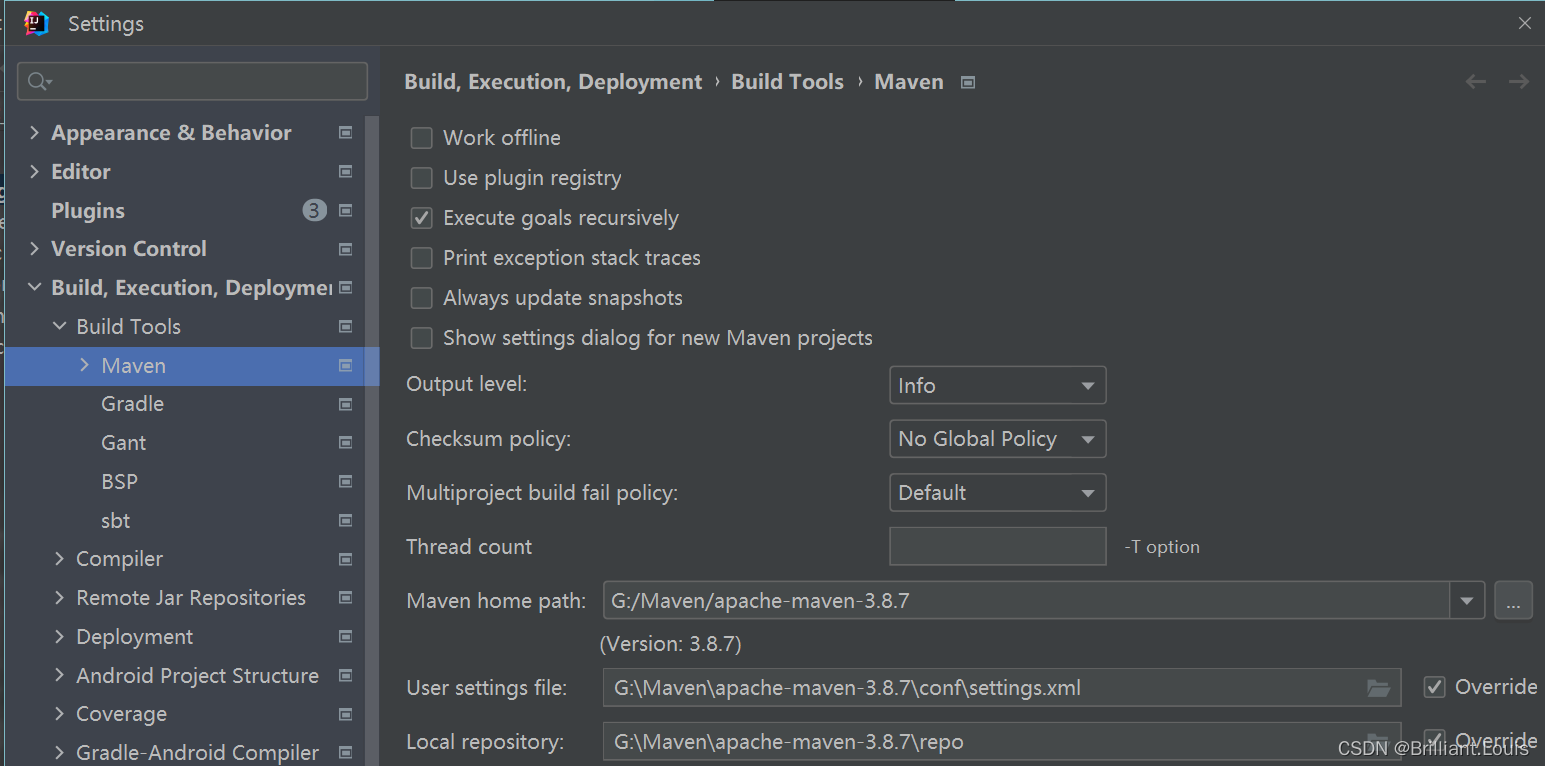Viewport: 1545px width, 766px height.
Task: Click the settings search input field
Action: pyautogui.click(x=192, y=82)
